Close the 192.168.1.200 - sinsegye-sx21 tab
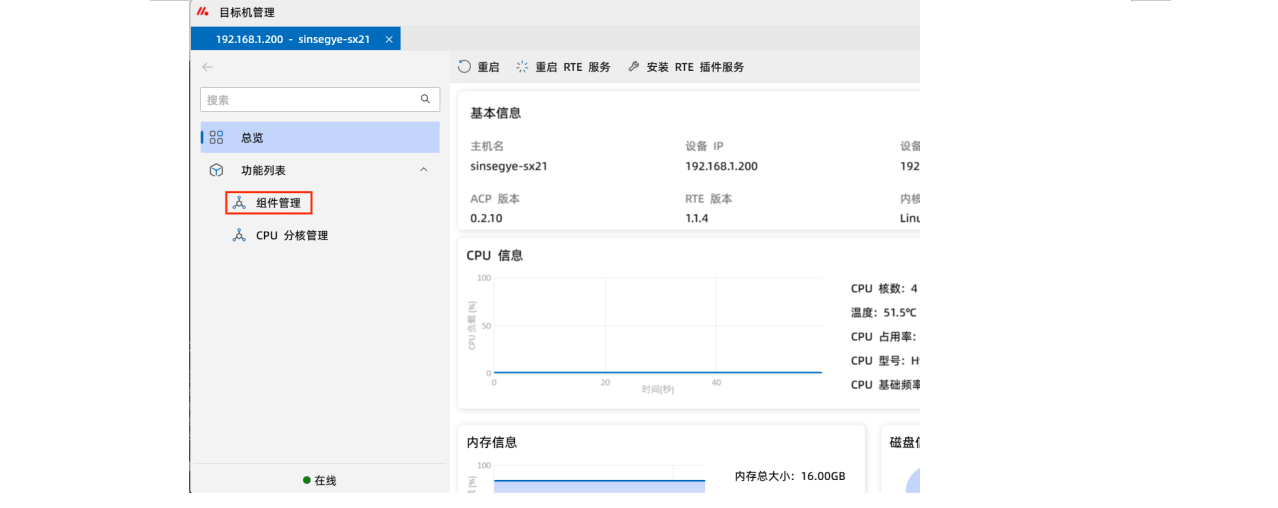The width and height of the screenshot is (1278, 508). coord(389,39)
